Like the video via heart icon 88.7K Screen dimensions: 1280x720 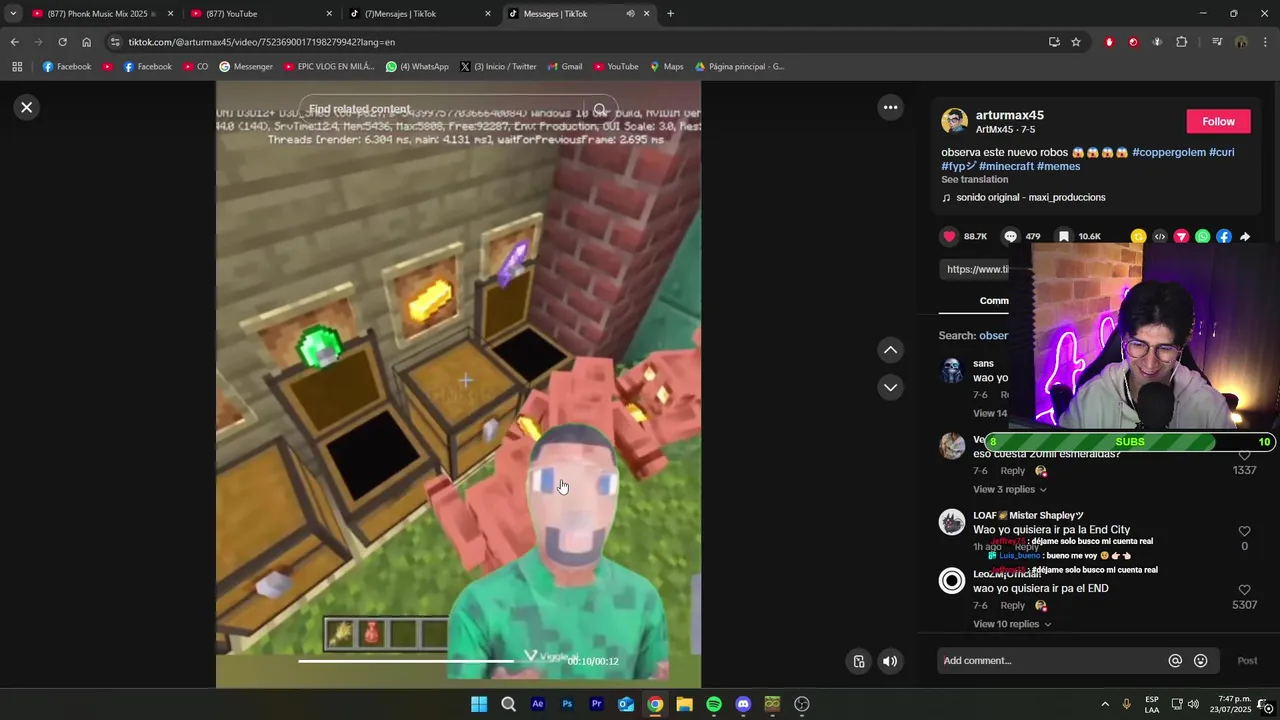pyautogui.click(x=949, y=236)
